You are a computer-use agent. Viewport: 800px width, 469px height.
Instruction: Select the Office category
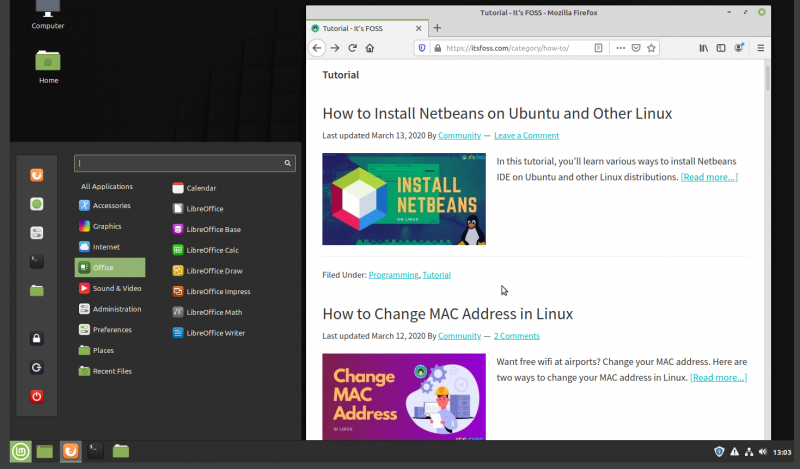[110, 267]
